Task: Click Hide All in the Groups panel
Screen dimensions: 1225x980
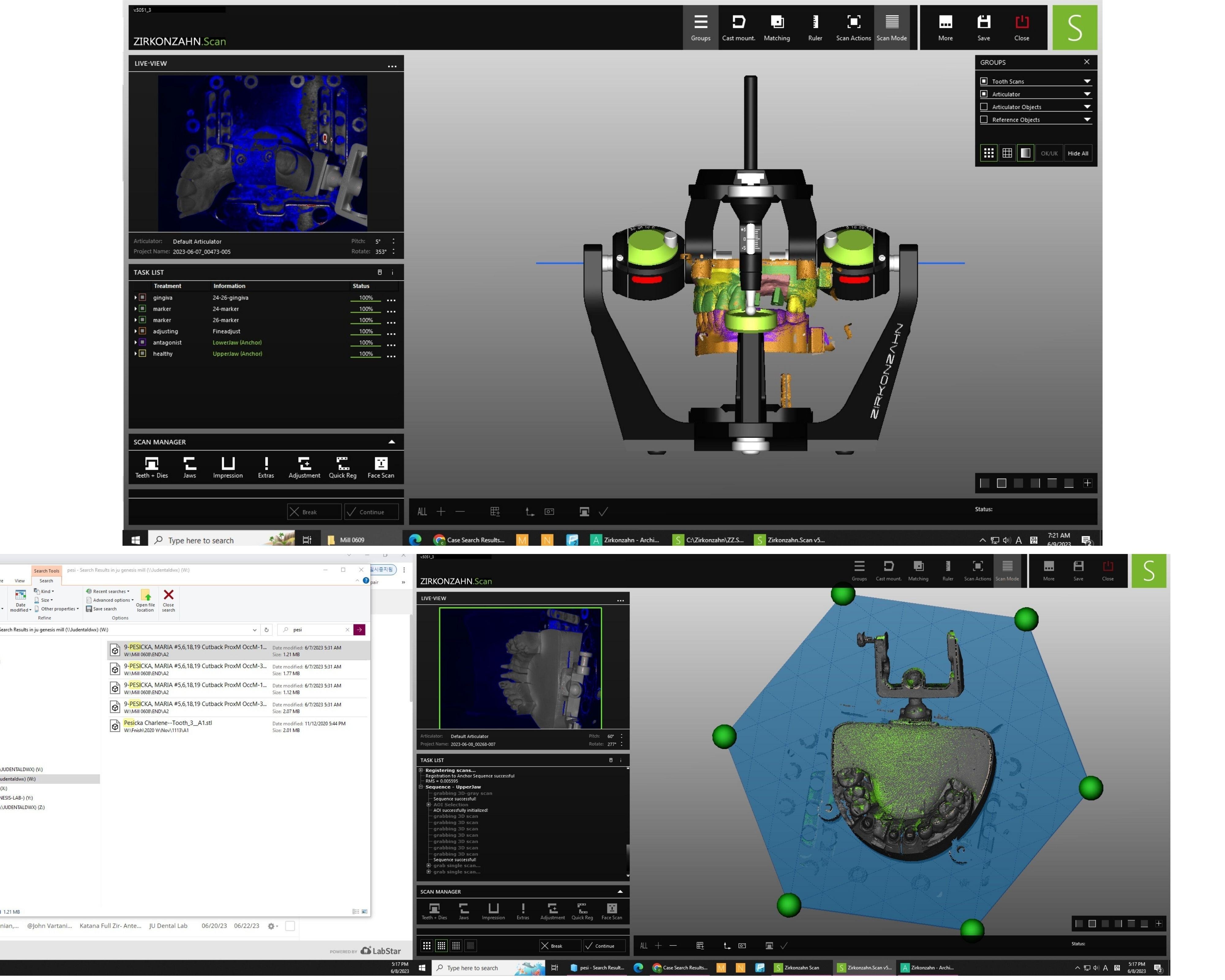Action: [x=1078, y=153]
